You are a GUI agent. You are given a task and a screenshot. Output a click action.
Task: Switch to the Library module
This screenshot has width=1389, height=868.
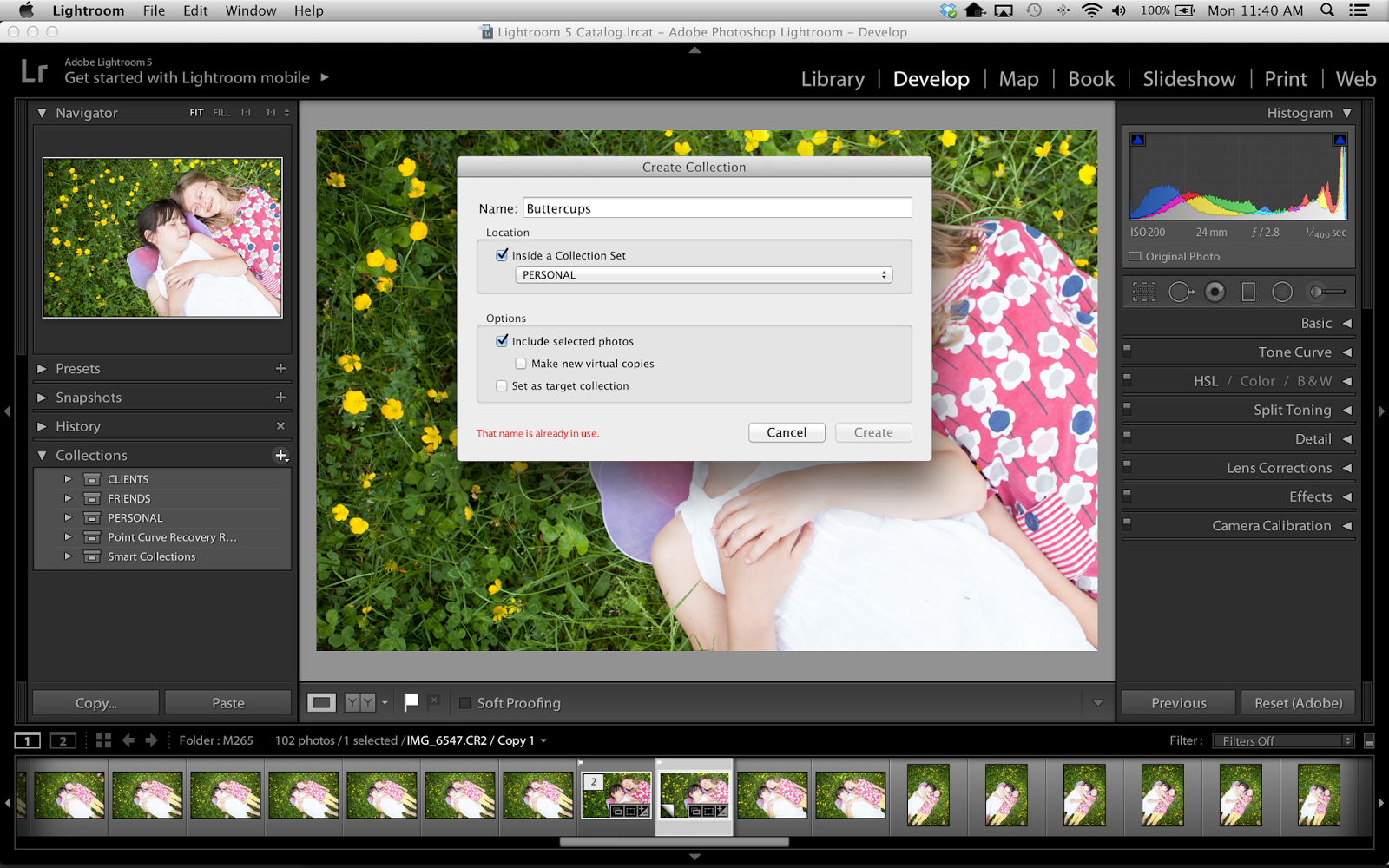pyautogui.click(x=832, y=78)
